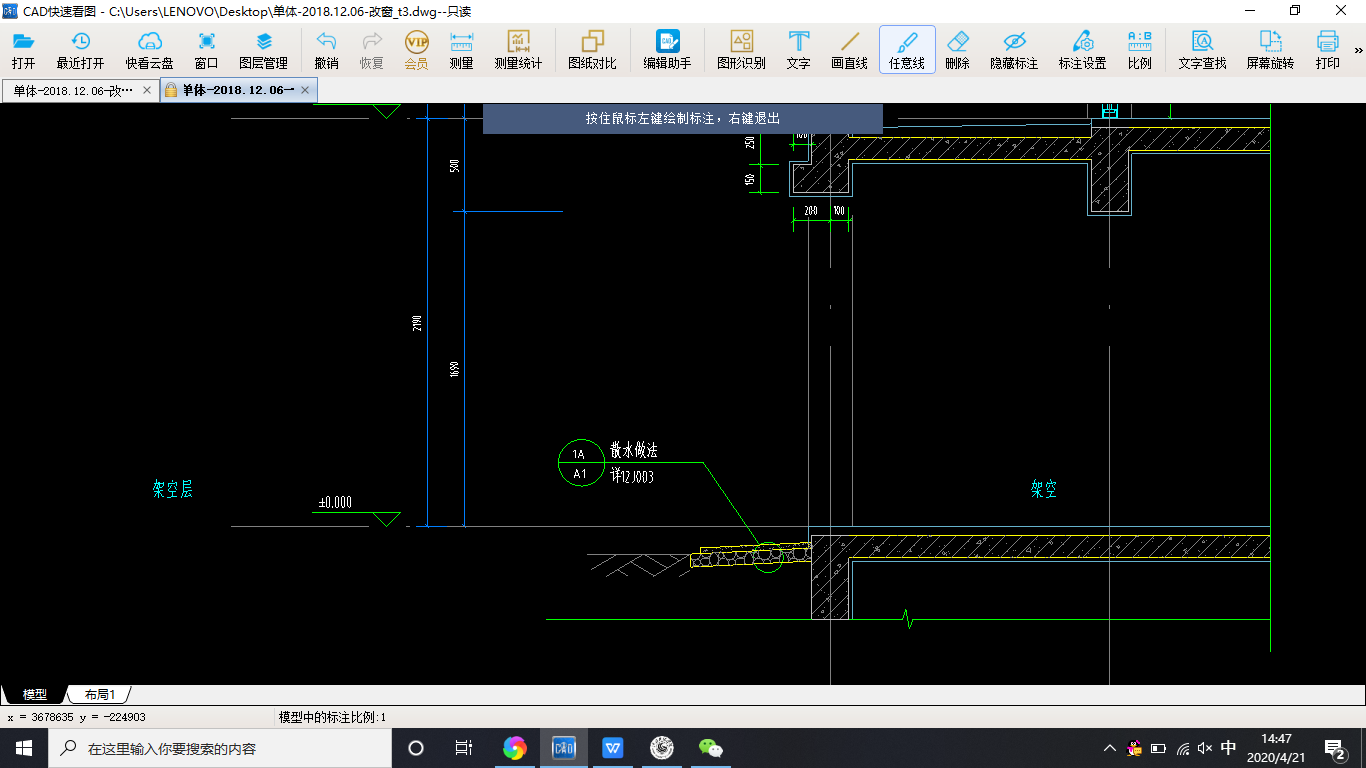Screen dimensions: 1366x768
Task: Open the colorful browser taskbar icon
Action: pyautogui.click(x=514, y=748)
